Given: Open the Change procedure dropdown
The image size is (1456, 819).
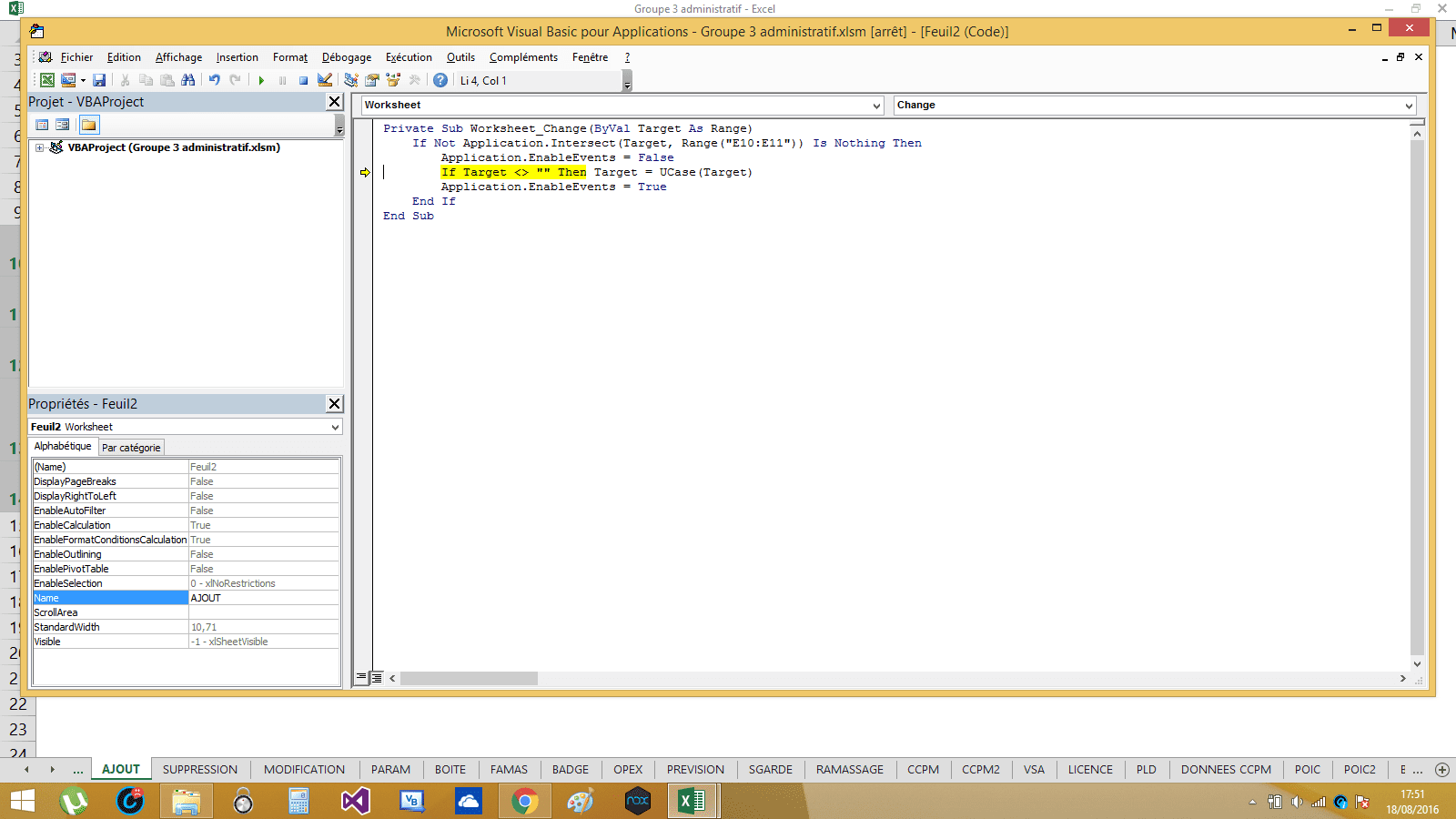Looking at the screenshot, I should click(1409, 106).
